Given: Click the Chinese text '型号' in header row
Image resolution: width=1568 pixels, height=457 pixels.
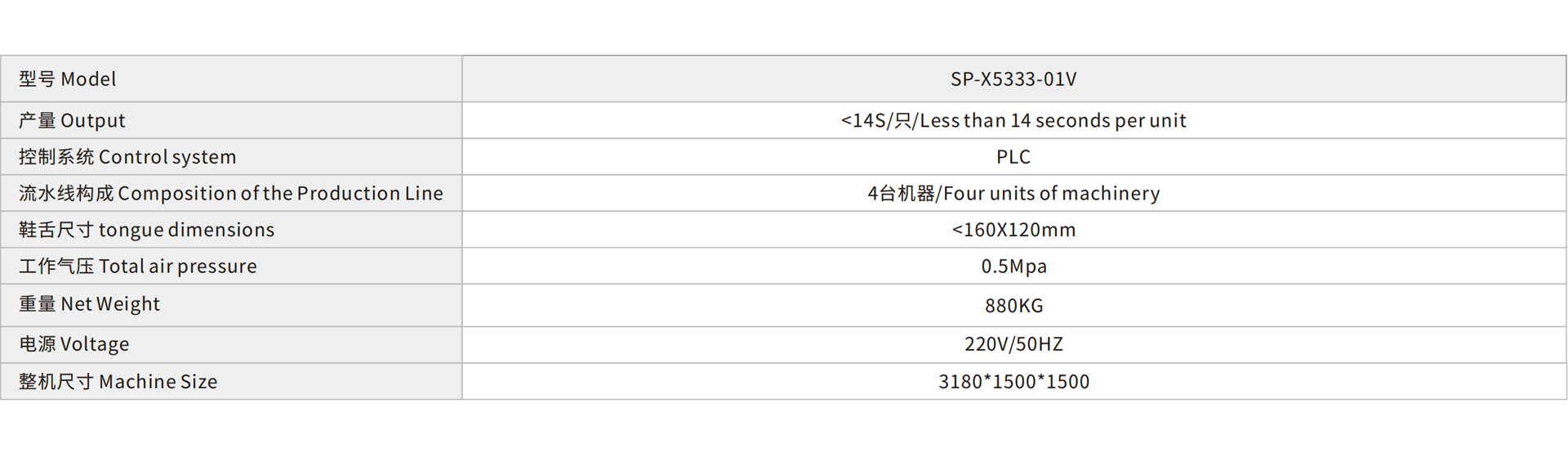Looking at the screenshot, I should point(37,79).
